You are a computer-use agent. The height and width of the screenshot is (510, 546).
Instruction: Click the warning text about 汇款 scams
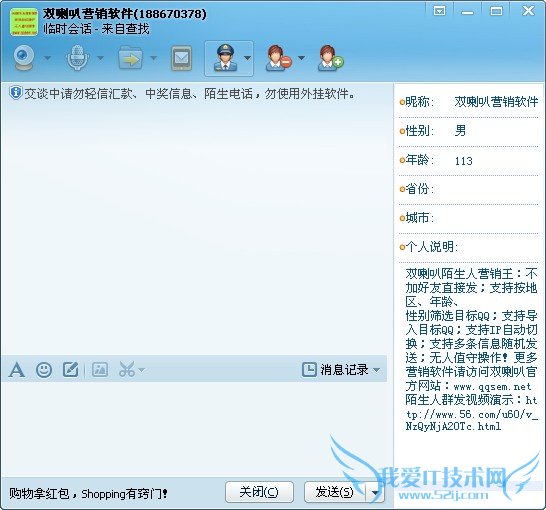[x=190, y=93]
